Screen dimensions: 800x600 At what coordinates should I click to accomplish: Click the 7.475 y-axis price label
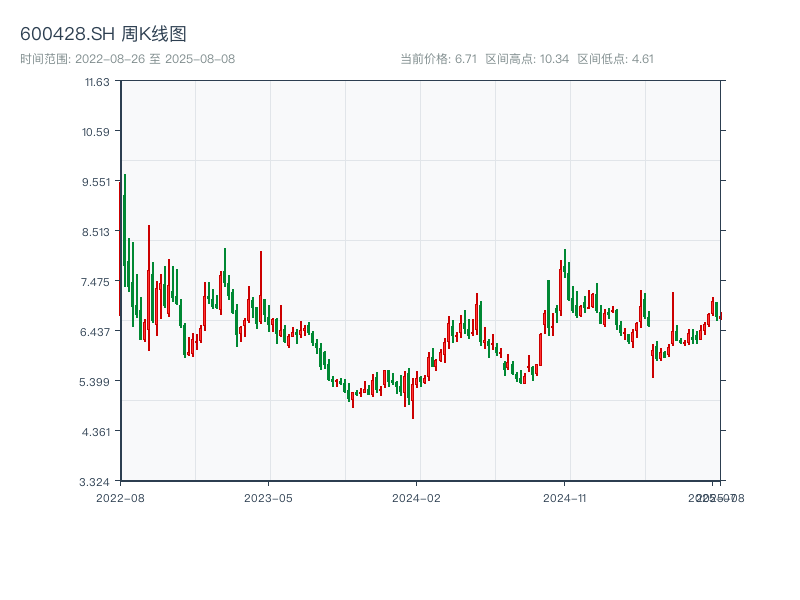pyautogui.click(x=97, y=281)
